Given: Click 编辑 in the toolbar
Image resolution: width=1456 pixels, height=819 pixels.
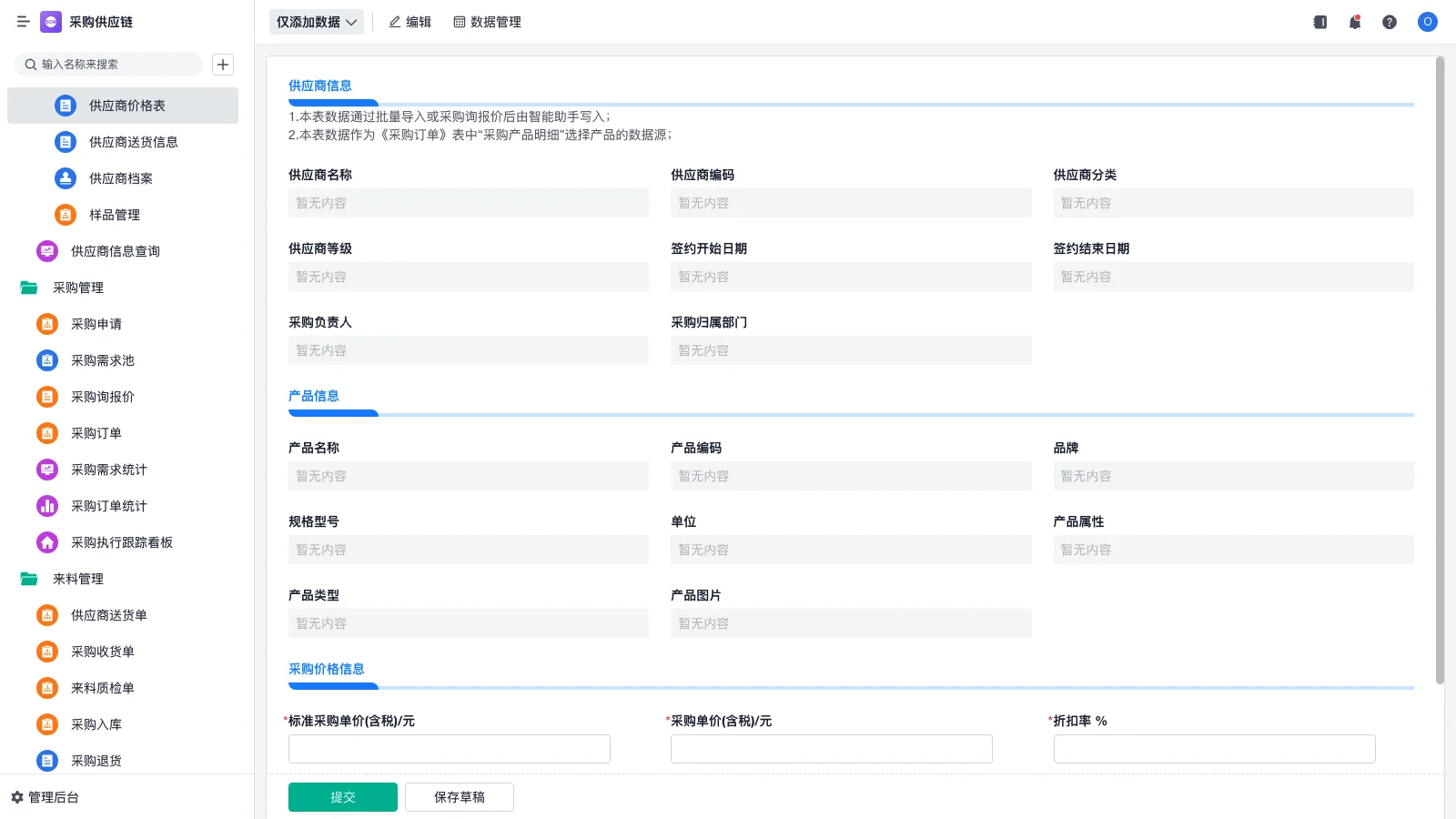Looking at the screenshot, I should (410, 22).
